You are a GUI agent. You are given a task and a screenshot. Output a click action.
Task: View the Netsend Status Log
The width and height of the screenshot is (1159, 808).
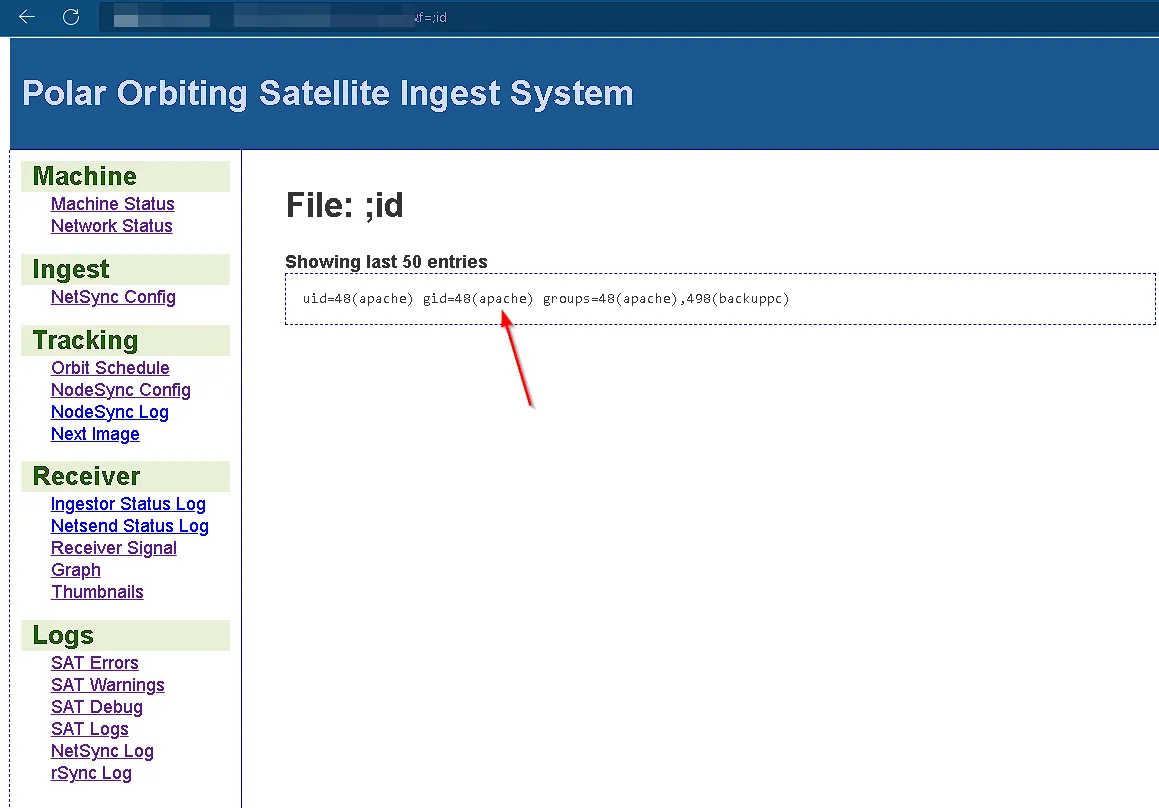tap(129, 526)
